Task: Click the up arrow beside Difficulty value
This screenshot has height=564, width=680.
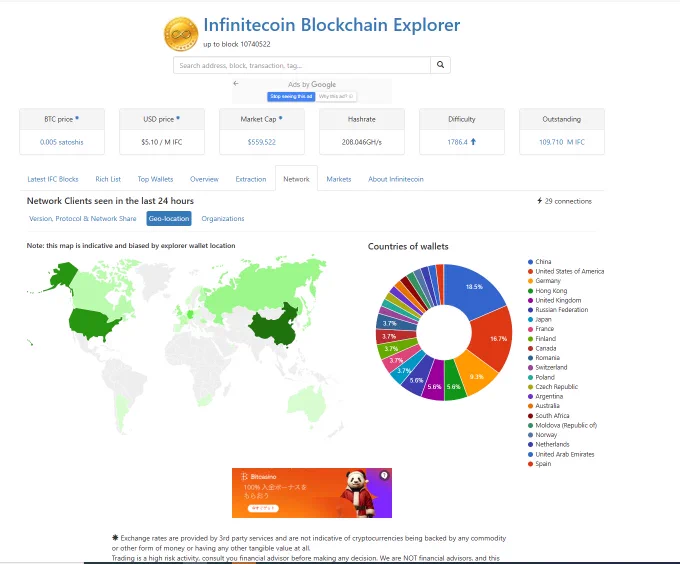Action: point(473,142)
